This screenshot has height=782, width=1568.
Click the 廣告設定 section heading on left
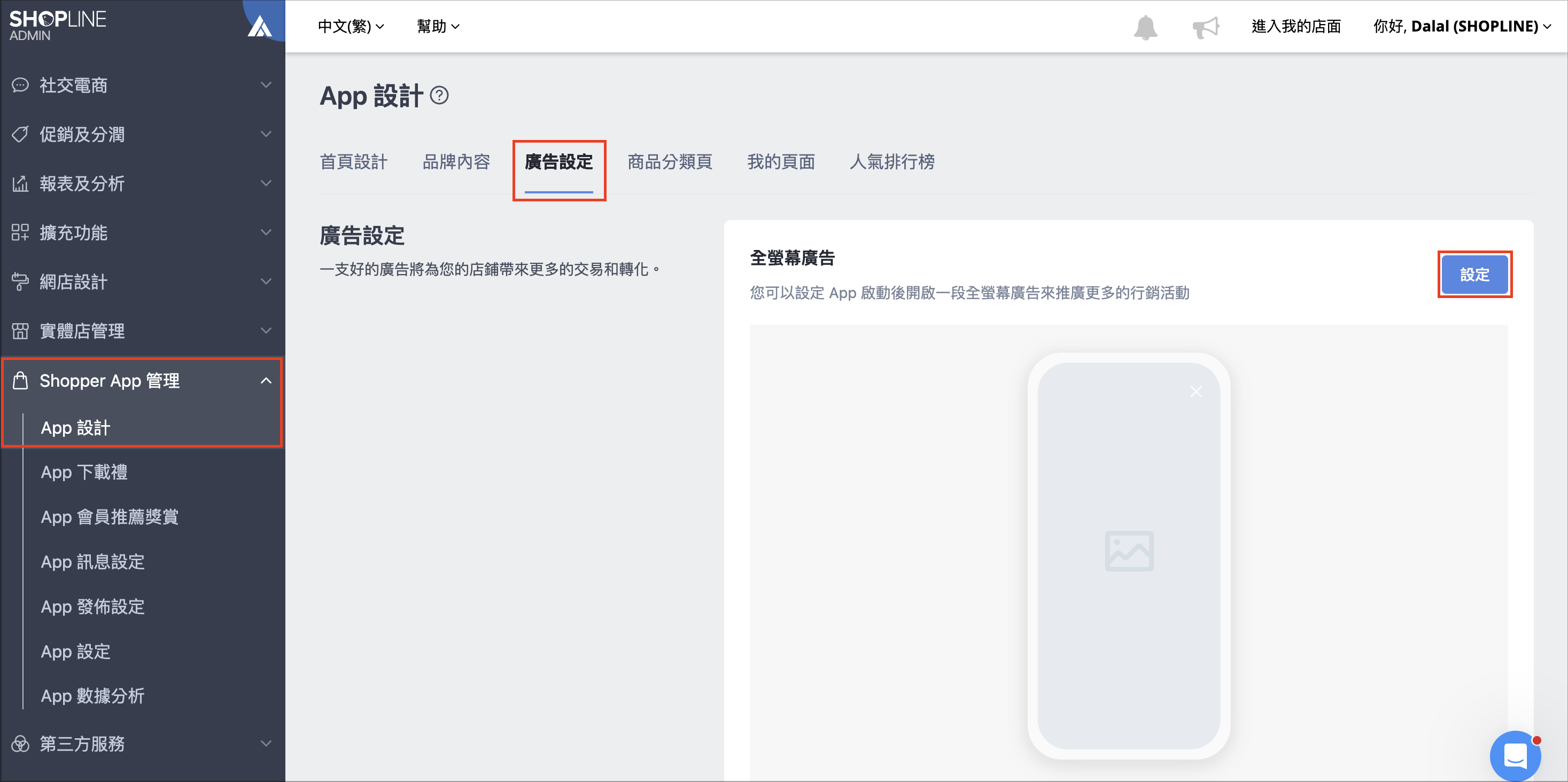362,236
